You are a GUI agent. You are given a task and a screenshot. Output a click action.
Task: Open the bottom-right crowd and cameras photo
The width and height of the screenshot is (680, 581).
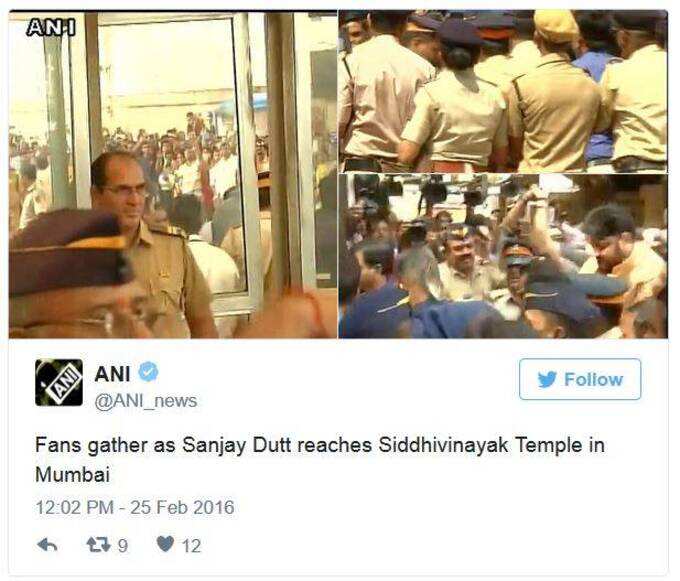tap(503, 256)
